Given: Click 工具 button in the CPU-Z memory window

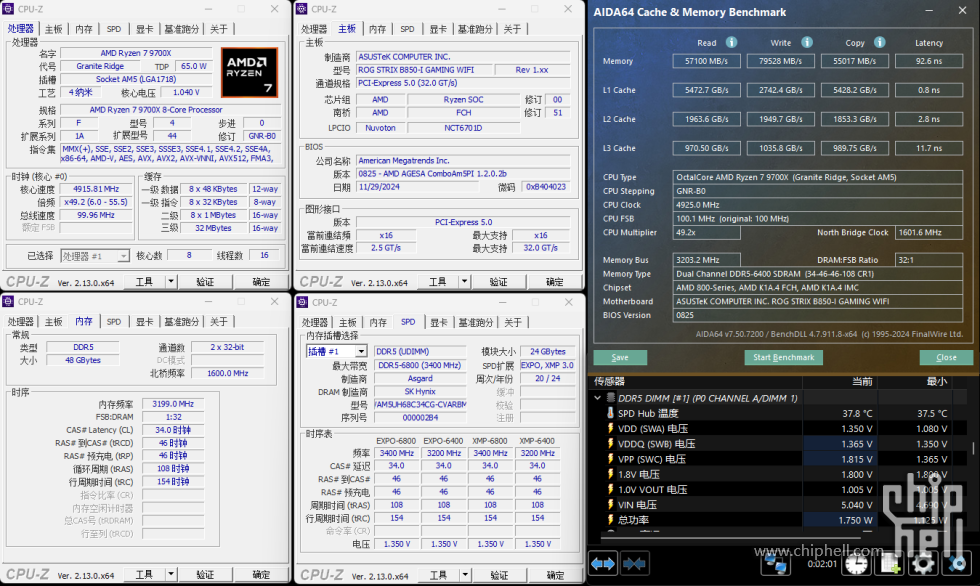Looking at the screenshot, I should [144, 575].
